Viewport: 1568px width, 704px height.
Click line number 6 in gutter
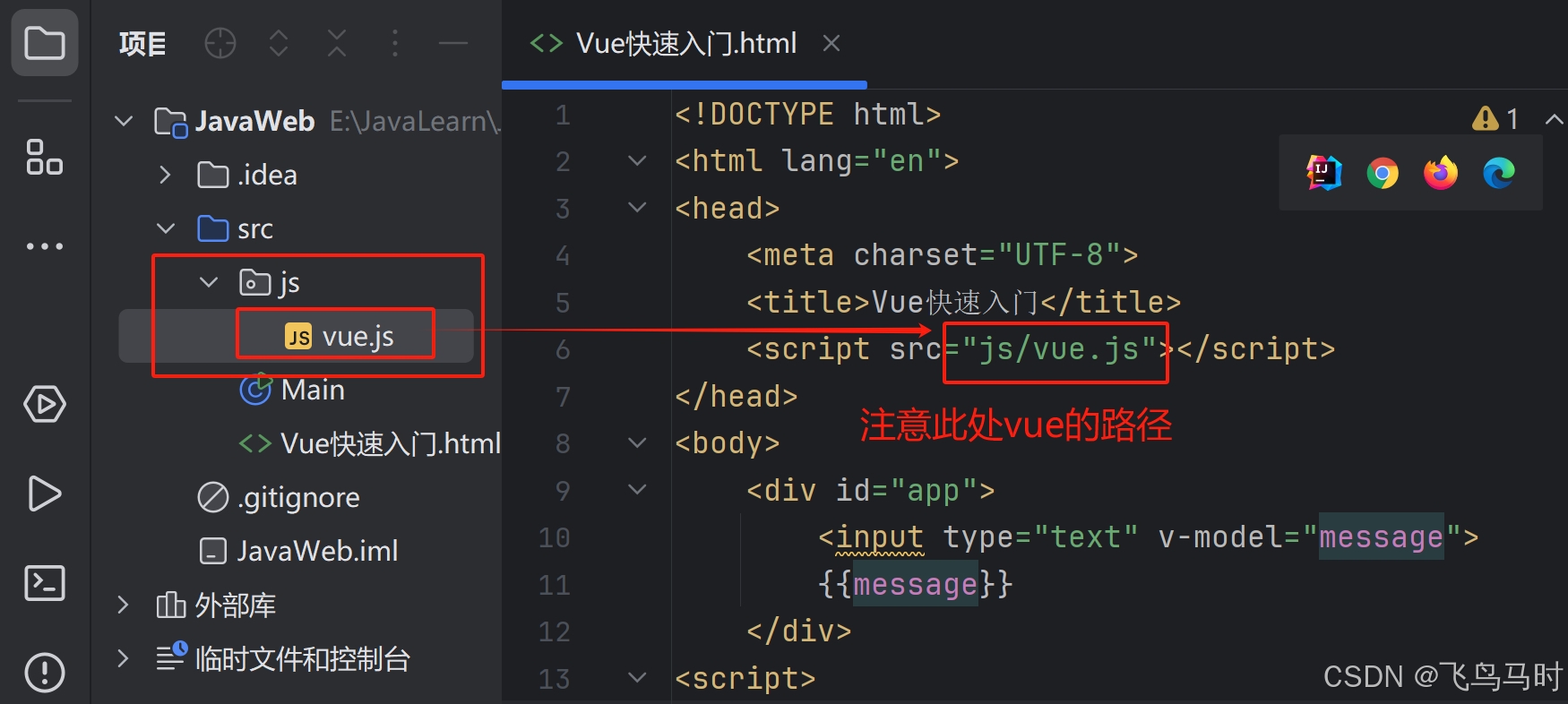point(563,349)
